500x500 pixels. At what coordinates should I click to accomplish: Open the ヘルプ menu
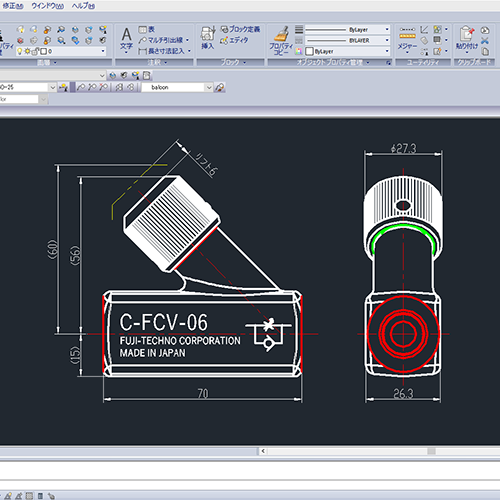pyautogui.click(x=83, y=6)
